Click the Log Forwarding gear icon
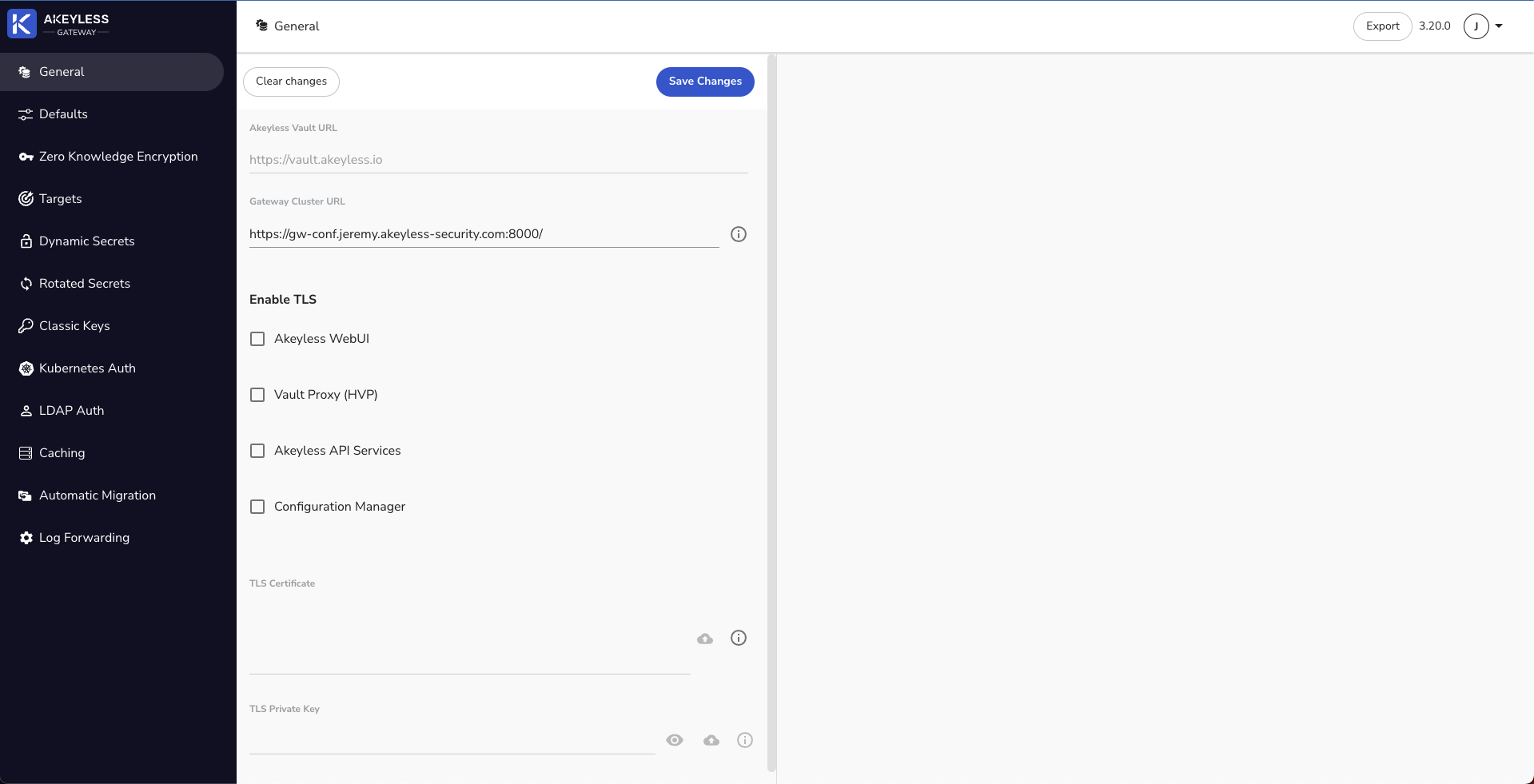 click(26, 538)
